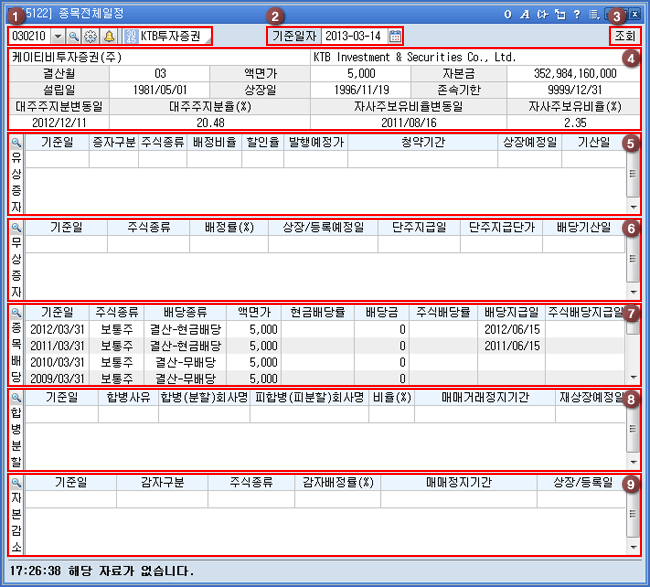Click the 기준일자 date input field
Image resolution: width=650 pixels, height=587 pixels.
(354, 36)
